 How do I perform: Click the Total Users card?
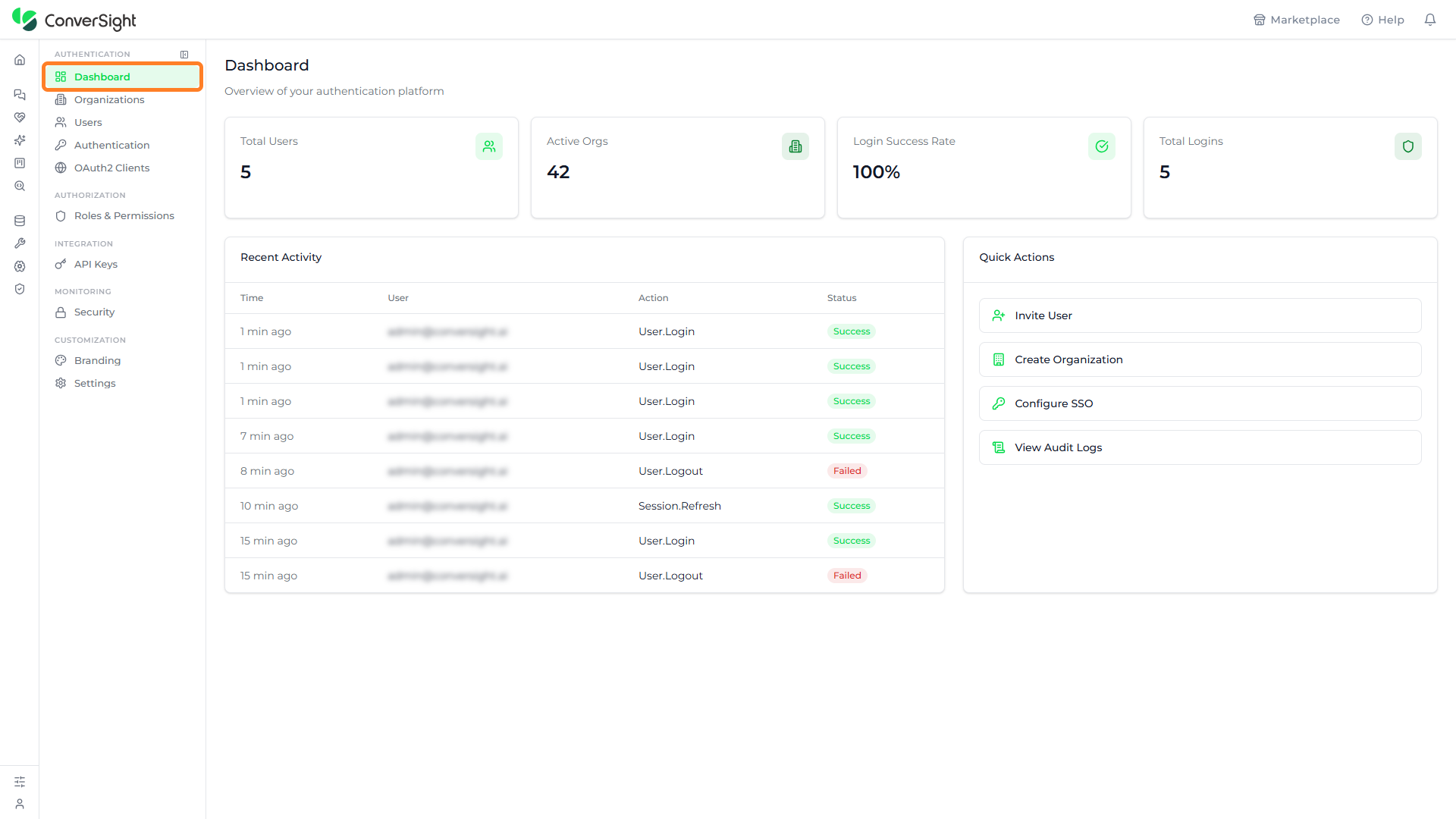point(372,168)
